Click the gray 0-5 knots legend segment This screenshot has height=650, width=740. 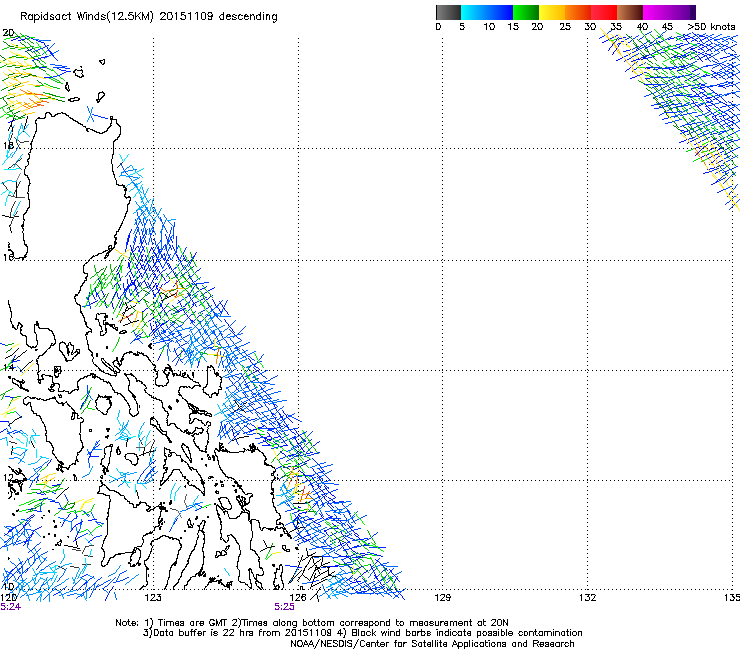(448, 12)
